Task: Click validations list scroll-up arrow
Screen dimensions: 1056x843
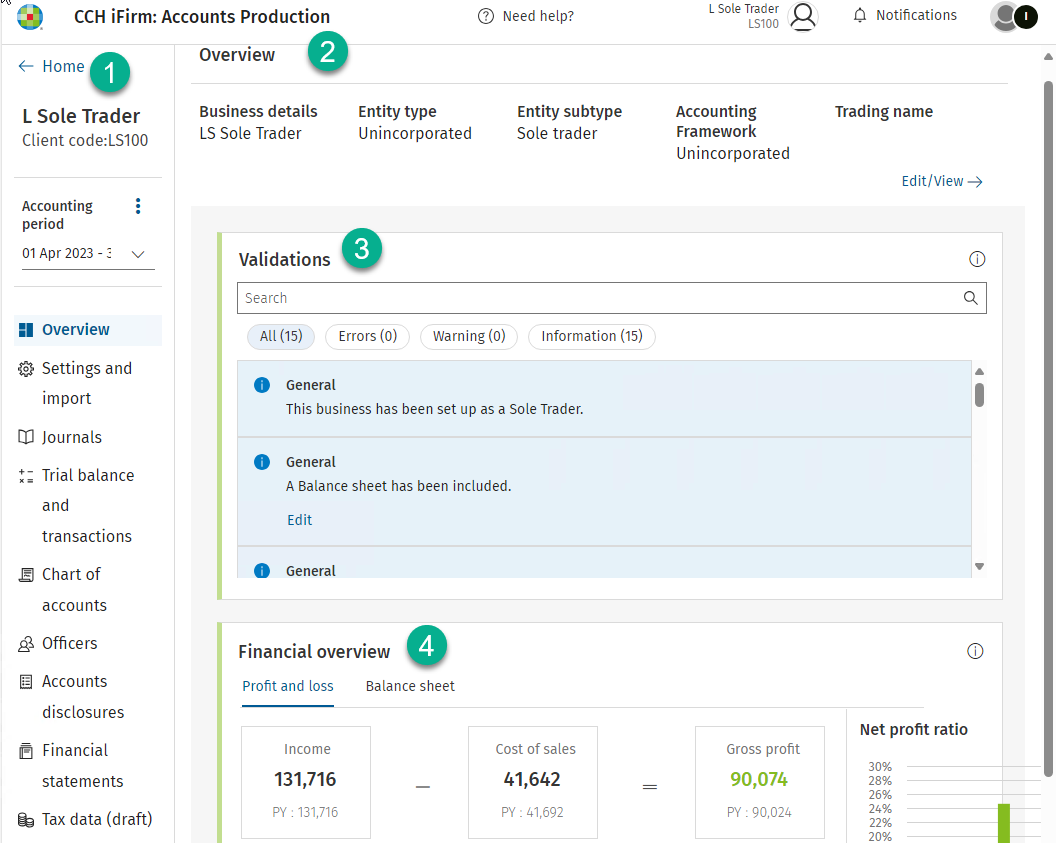Action: [979, 371]
